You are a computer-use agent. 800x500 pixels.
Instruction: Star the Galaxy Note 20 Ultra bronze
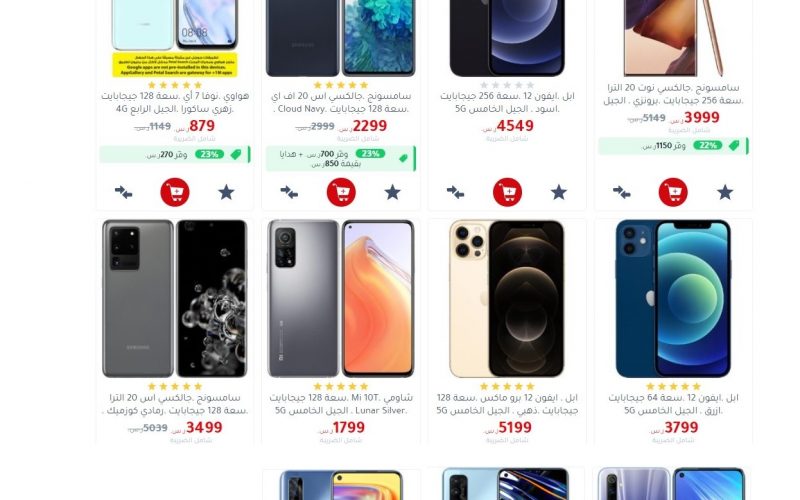[724, 192]
